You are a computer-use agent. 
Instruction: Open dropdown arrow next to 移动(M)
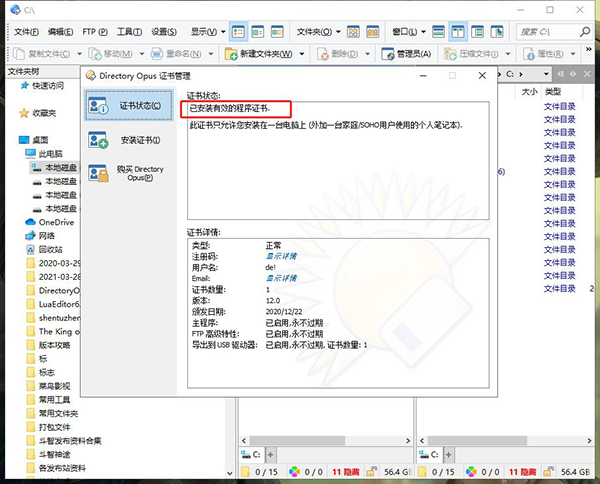tap(142, 54)
